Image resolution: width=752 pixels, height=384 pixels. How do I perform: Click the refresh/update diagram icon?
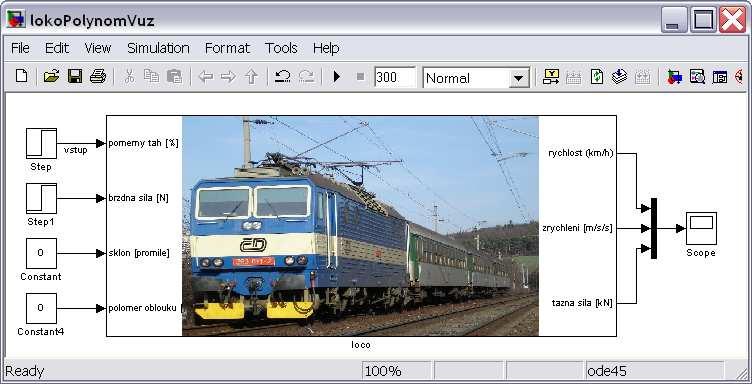click(x=597, y=77)
